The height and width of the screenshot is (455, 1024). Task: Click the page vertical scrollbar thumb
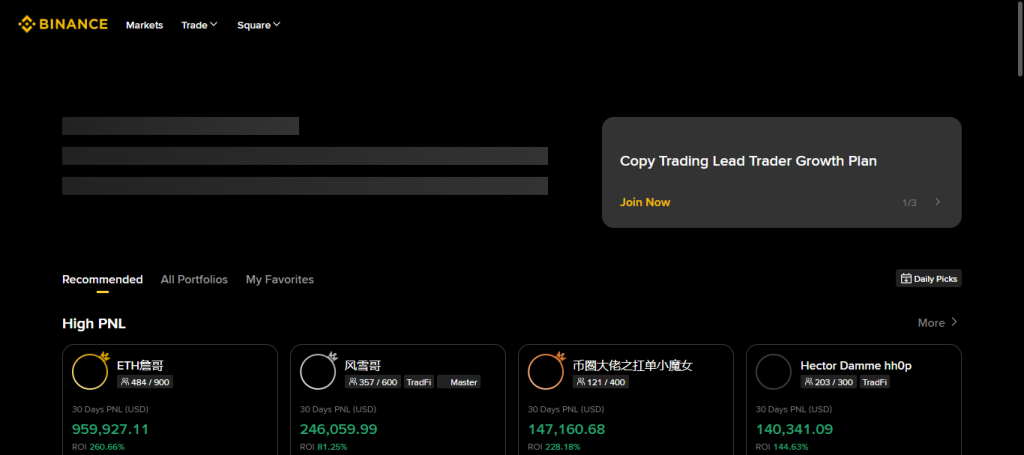click(1020, 39)
